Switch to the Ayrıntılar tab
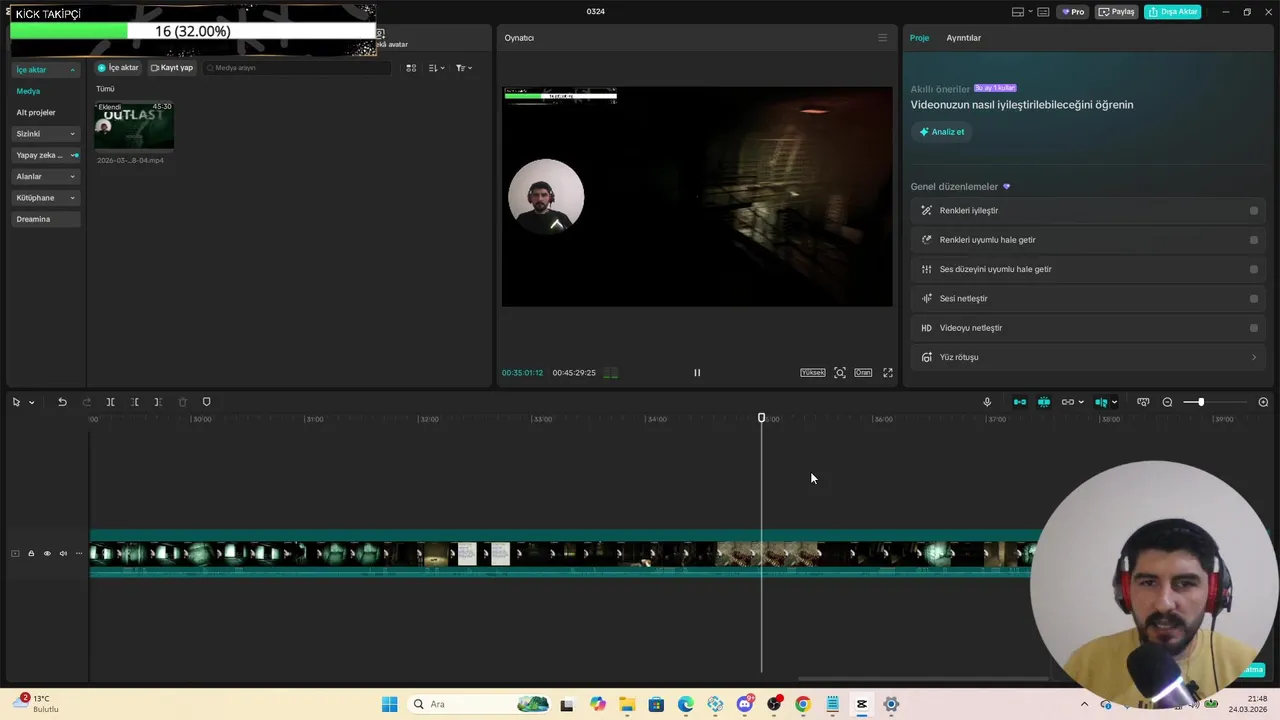 pos(964,38)
